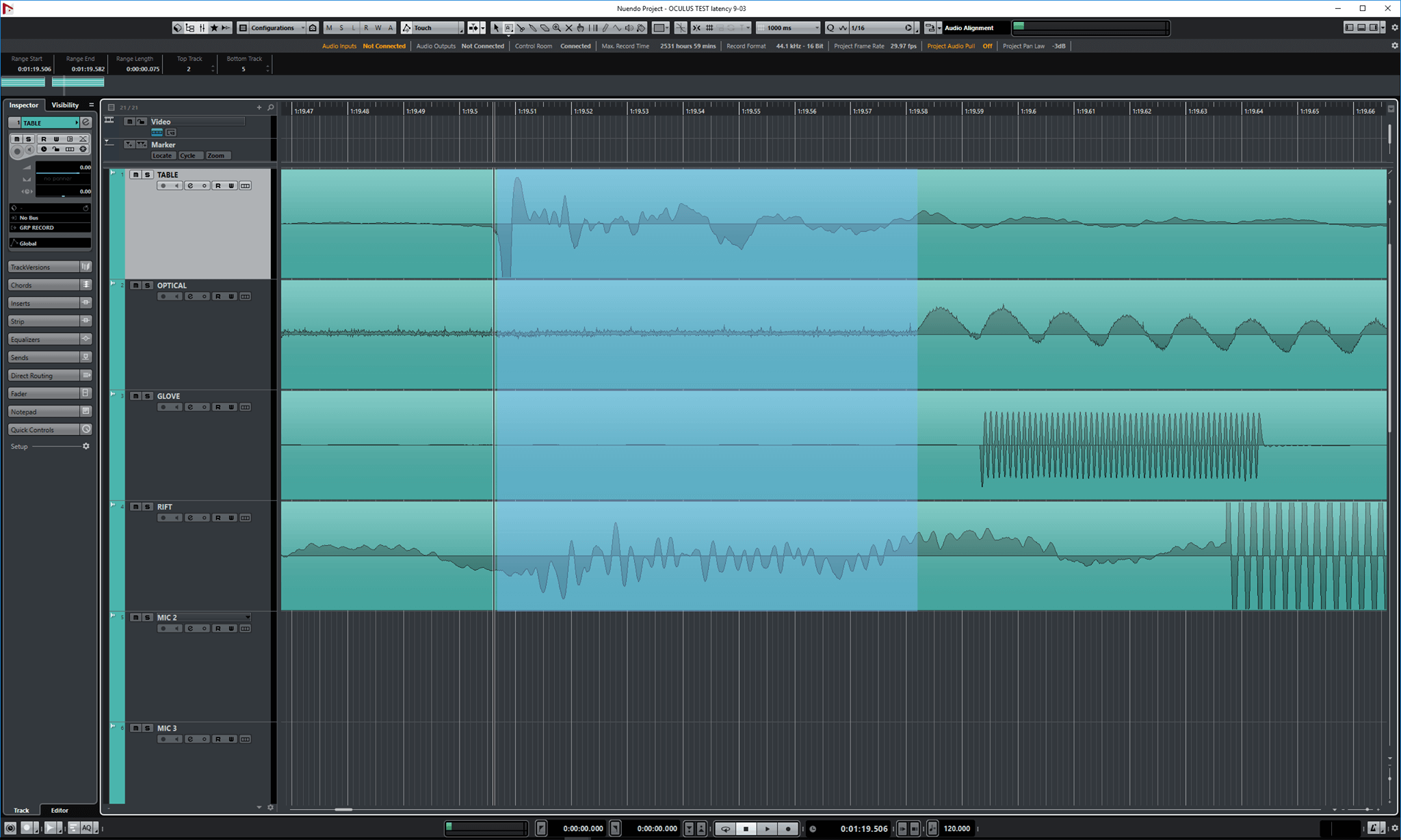Switch to the Visibility tab
This screenshot has width=1401, height=840.
[x=65, y=105]
